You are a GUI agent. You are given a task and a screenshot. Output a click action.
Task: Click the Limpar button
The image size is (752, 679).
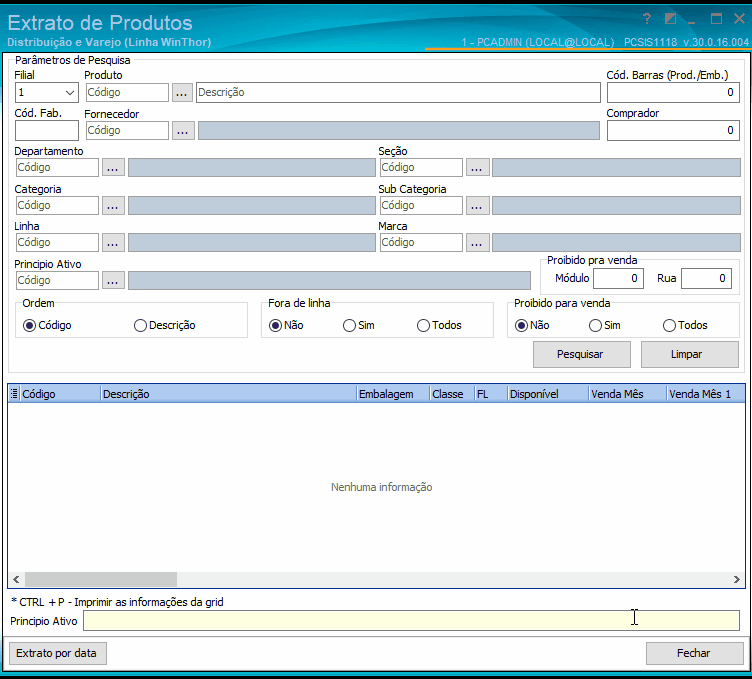point(690,354)
